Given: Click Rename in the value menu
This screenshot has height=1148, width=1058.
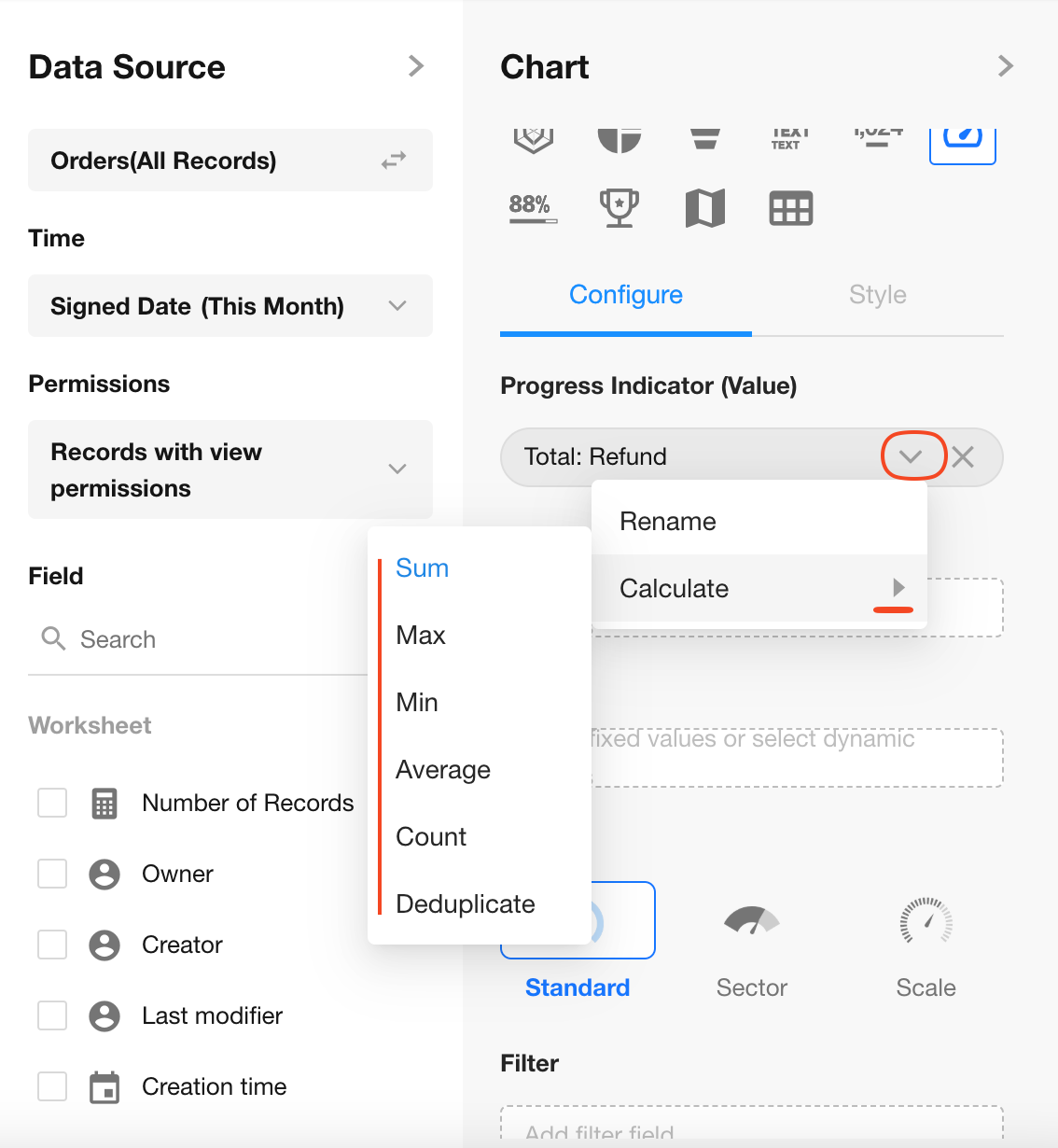Looking at the screenshot, I should pos(668,522).
